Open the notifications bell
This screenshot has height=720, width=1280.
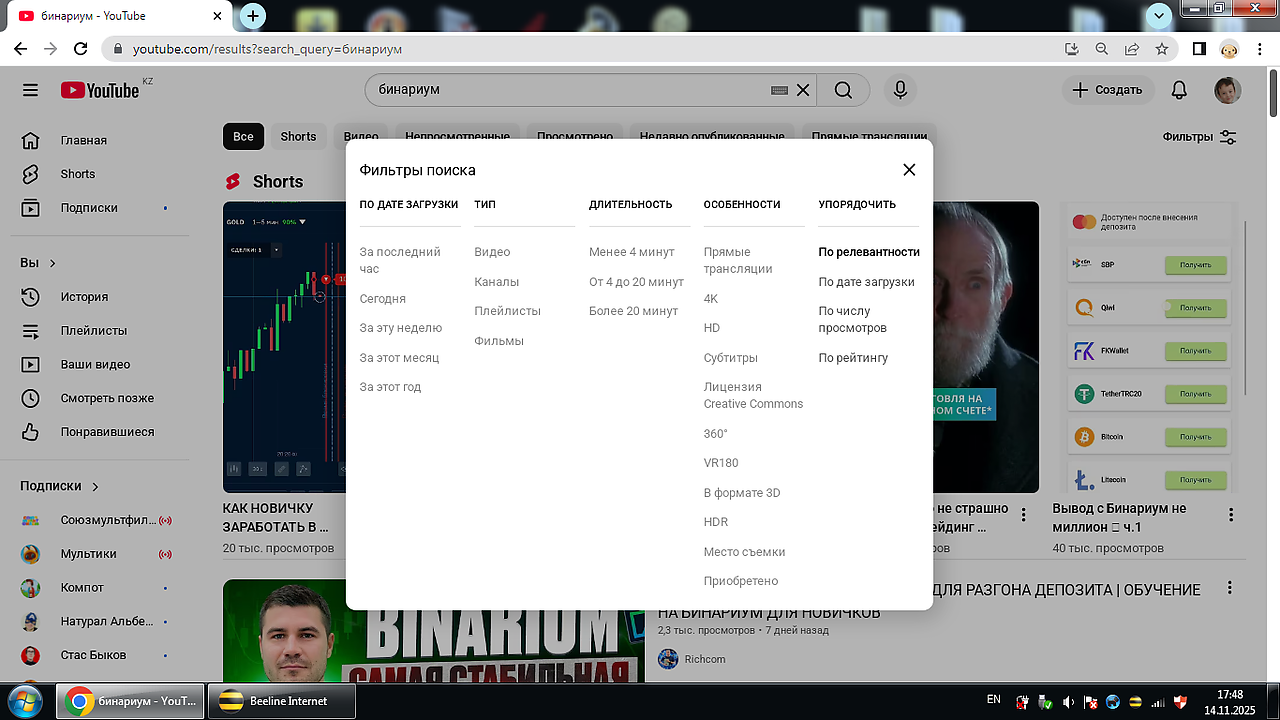[x=1179, y=90]
